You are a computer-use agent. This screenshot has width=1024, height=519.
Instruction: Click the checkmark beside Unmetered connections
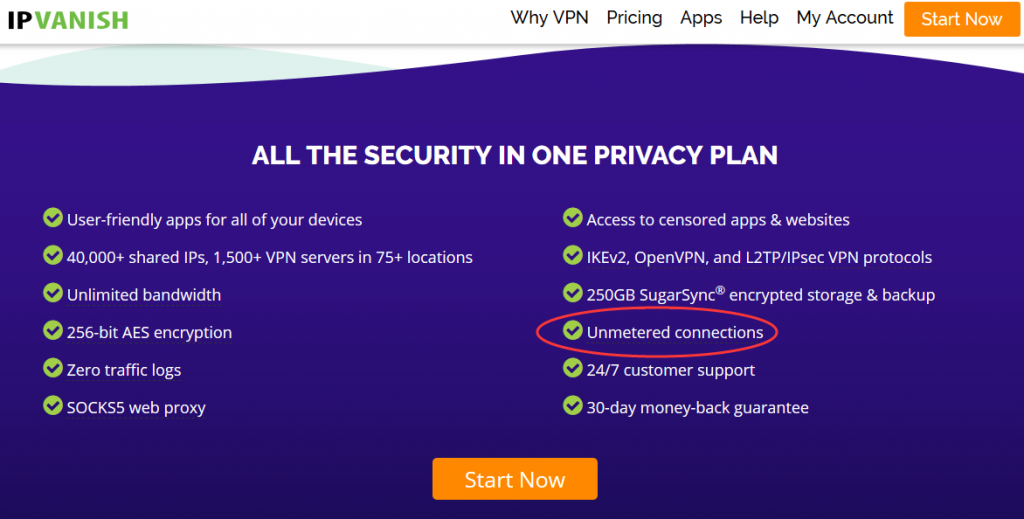coord(573,330)
